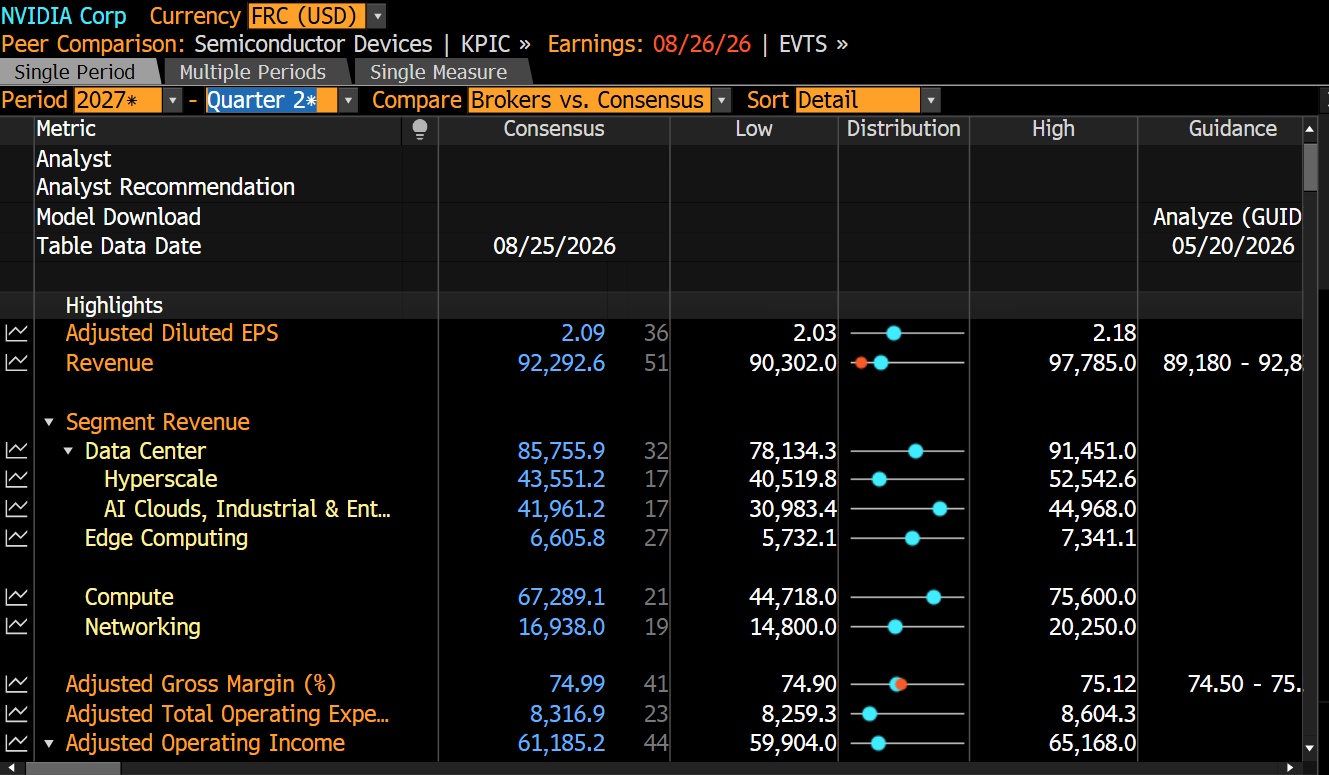Open the chart icon for AI Clouds, Industrial row

tap(16, 509)
